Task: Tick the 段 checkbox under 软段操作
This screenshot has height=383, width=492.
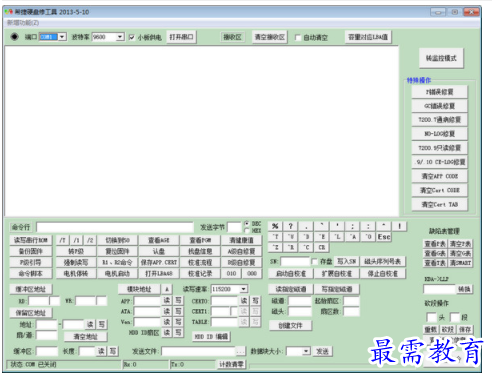Action: (455, 317)
